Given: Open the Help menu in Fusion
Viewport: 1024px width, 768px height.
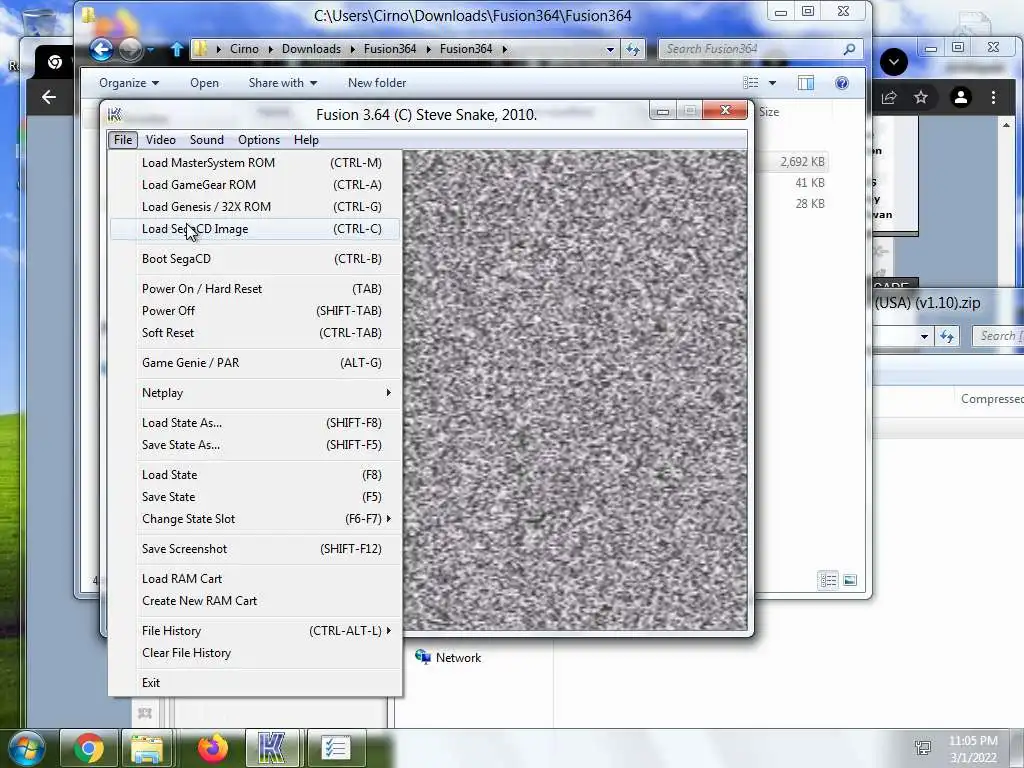Looking at the screenshot, I should pyautogui.click(x=306, y=140).
